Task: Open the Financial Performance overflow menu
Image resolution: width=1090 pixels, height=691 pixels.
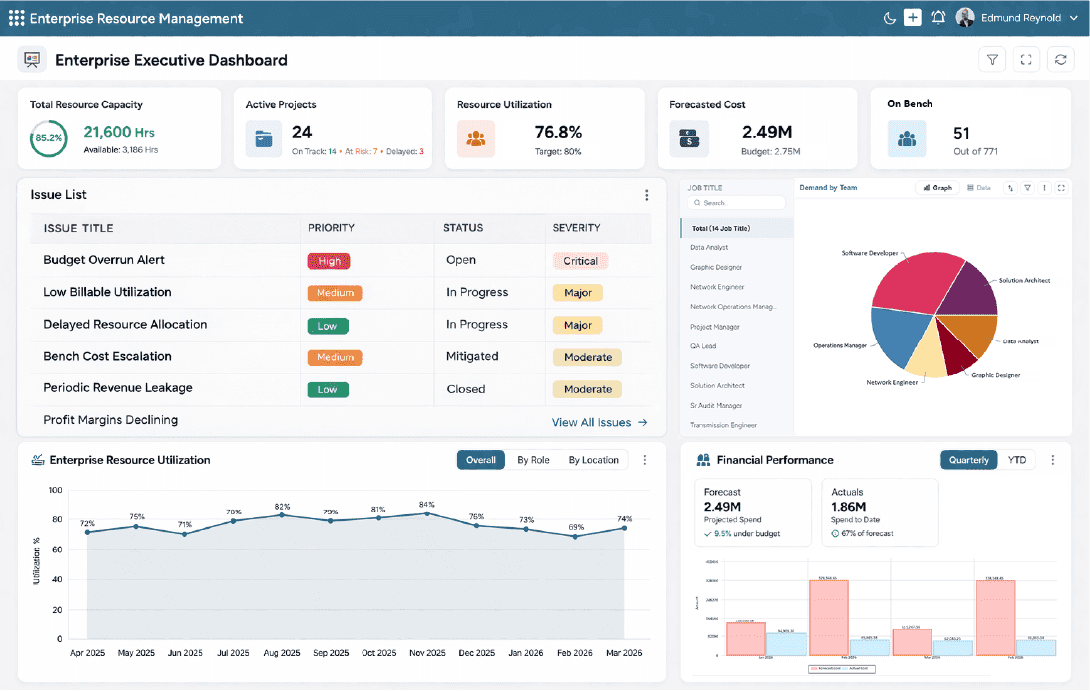Action: (x=1052, y=460)
